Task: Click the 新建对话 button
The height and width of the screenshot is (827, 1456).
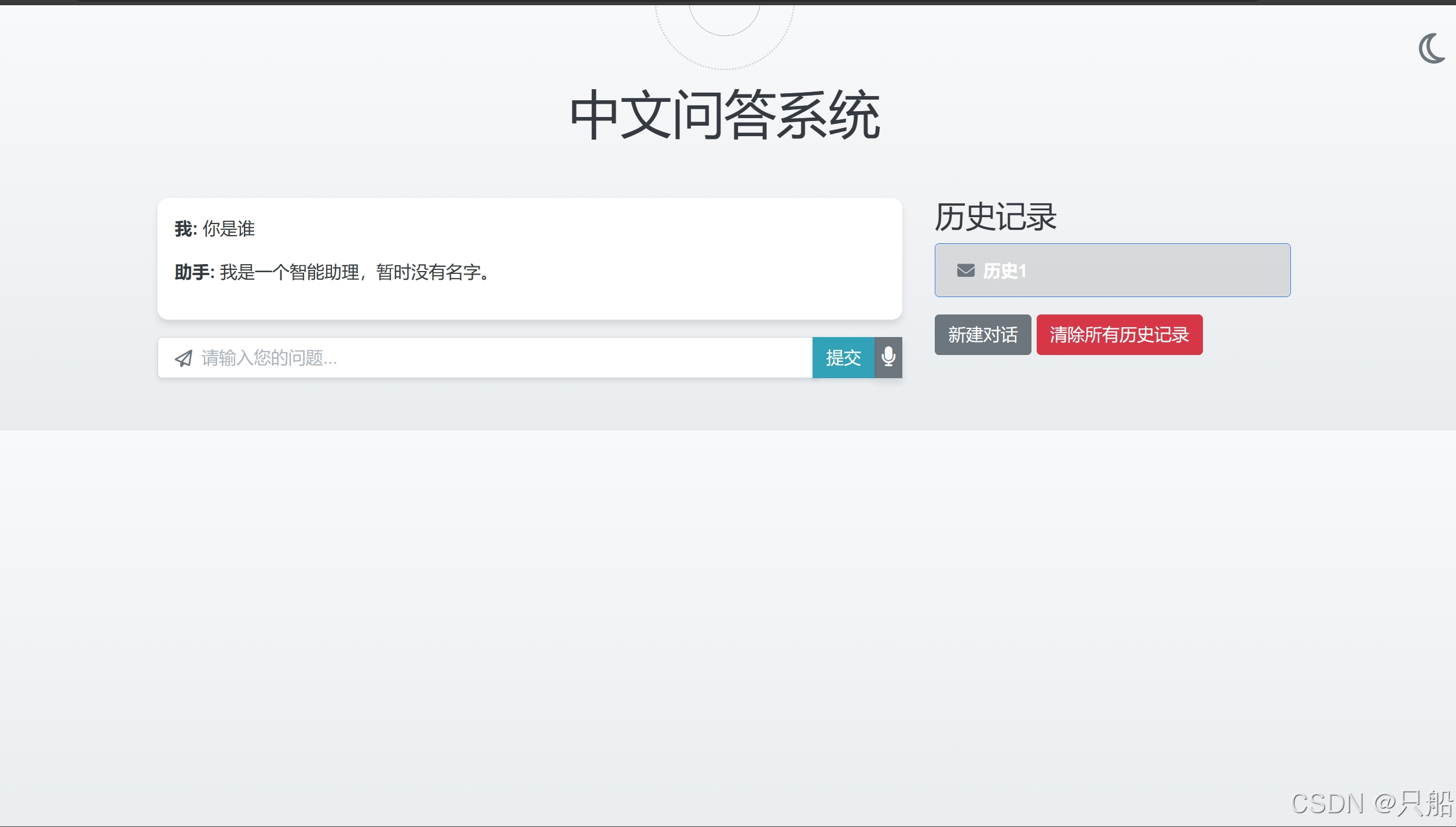Action: [982, 335]
